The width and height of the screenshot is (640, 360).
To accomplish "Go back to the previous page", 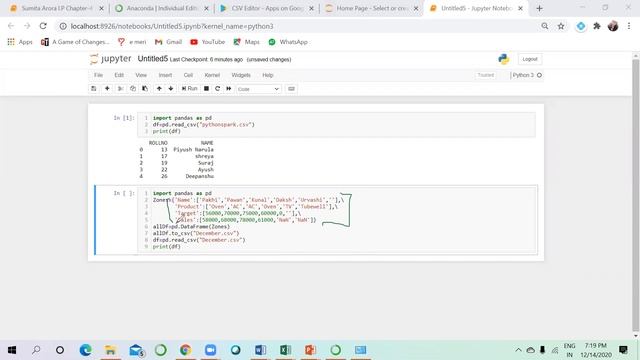I will pos(11,26).
